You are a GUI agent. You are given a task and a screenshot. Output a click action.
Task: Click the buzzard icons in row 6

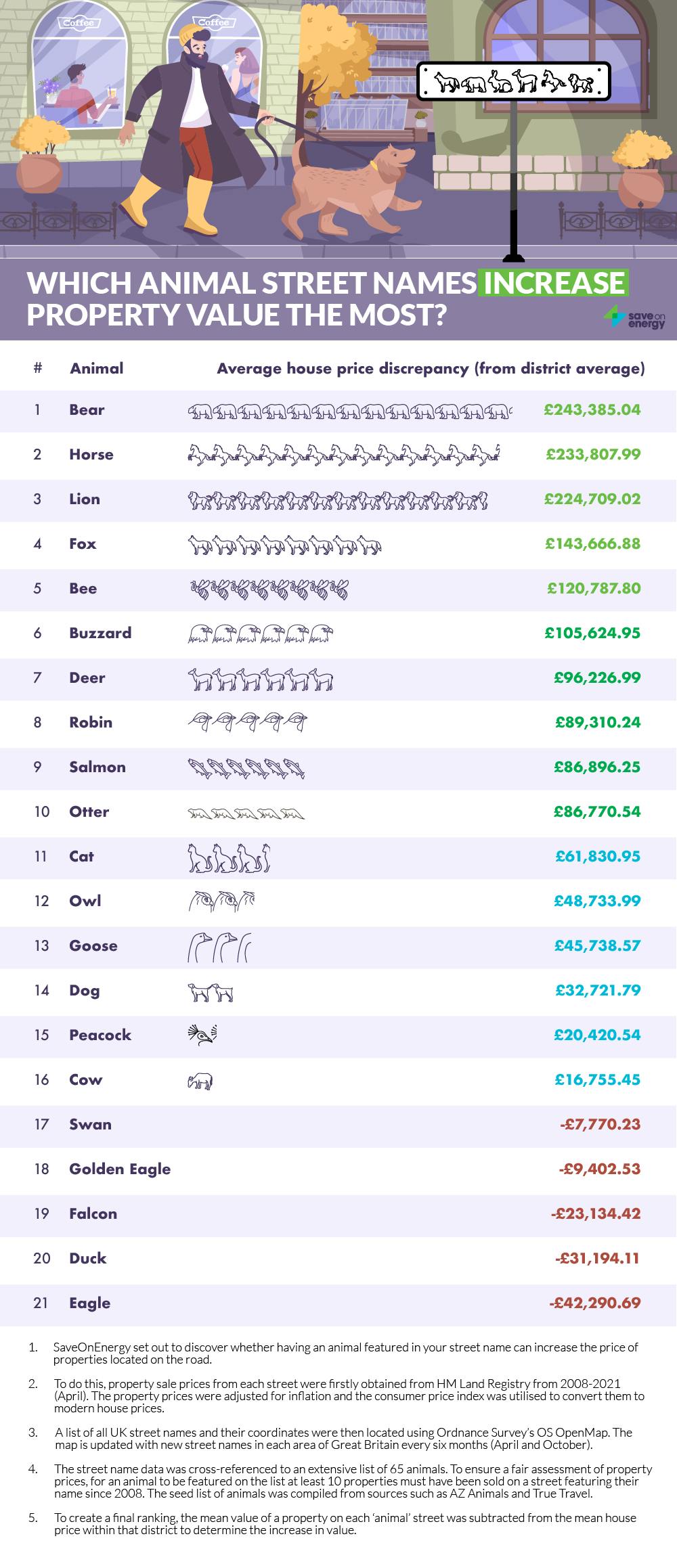[261, 633]
